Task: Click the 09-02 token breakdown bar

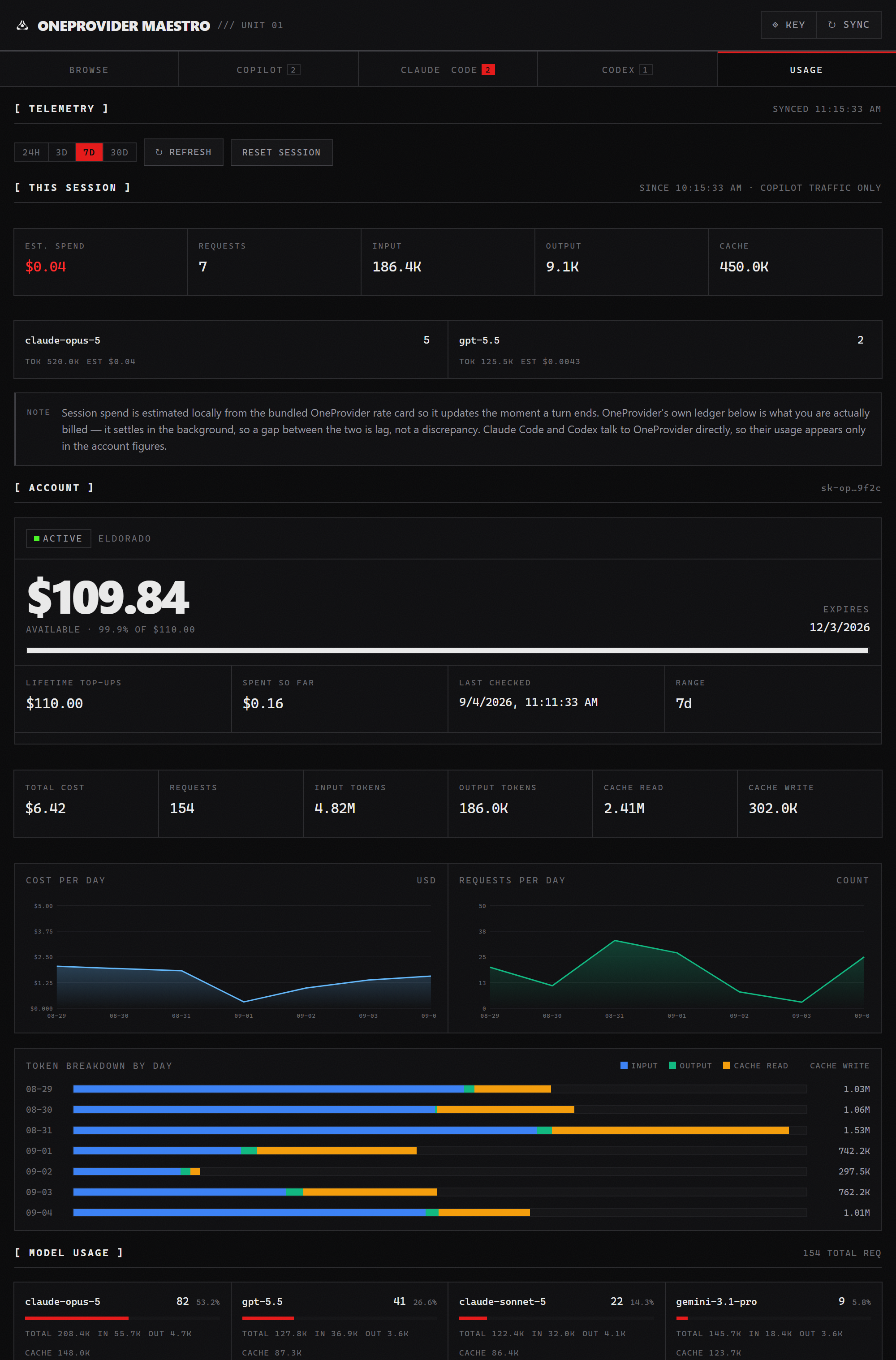Action: [x=440, y=1171]
